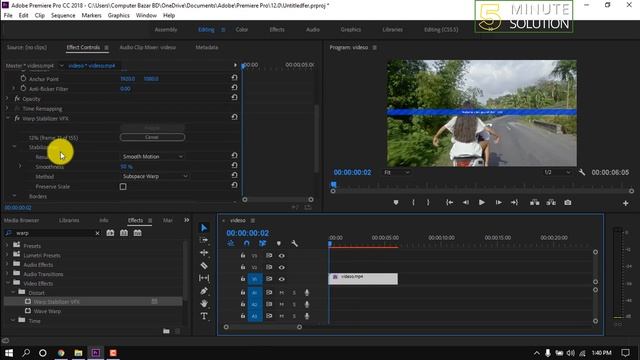Toggle V1 track lock

243,279
